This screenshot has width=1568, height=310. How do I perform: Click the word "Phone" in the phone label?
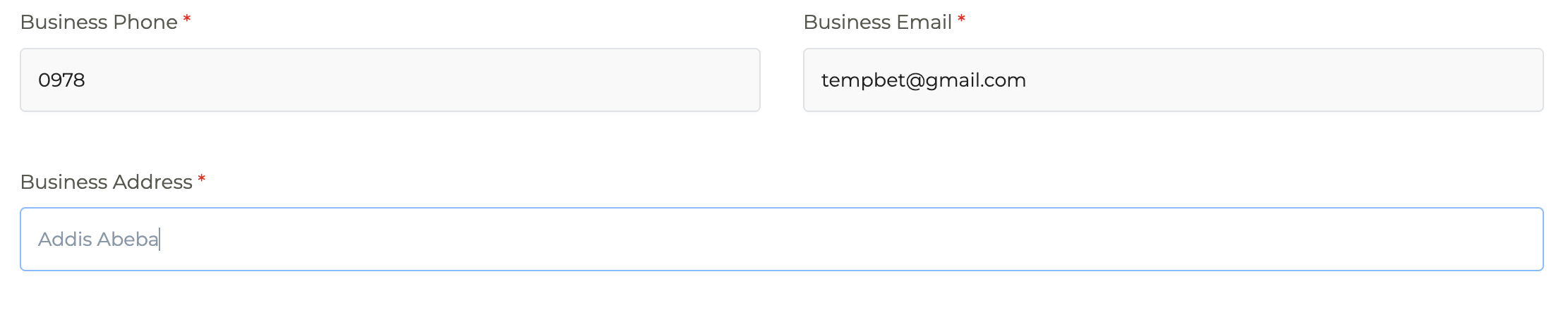click(145, 23)
